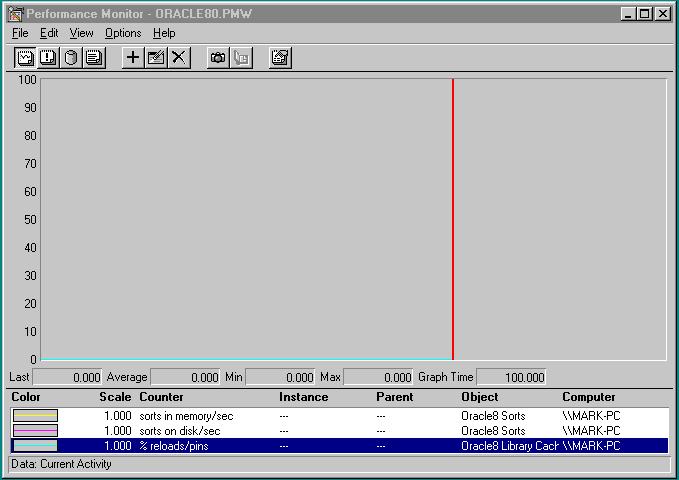The height and width of the screenshot is (480, 679).
Task: Open the Report view icon
Action: pos(94,58)
